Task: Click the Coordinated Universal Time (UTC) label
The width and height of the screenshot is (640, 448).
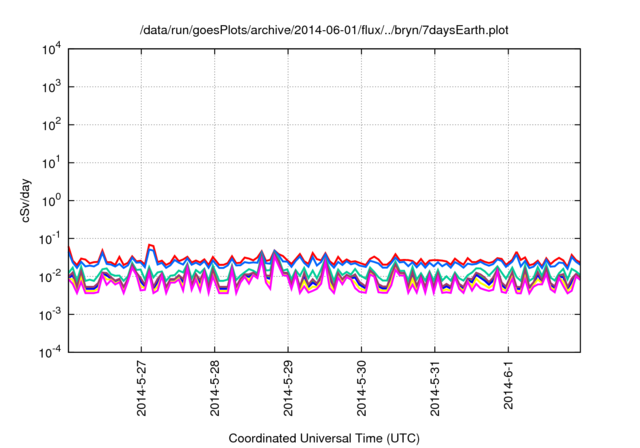Action: pyautogui.click(x=324, y=439)
